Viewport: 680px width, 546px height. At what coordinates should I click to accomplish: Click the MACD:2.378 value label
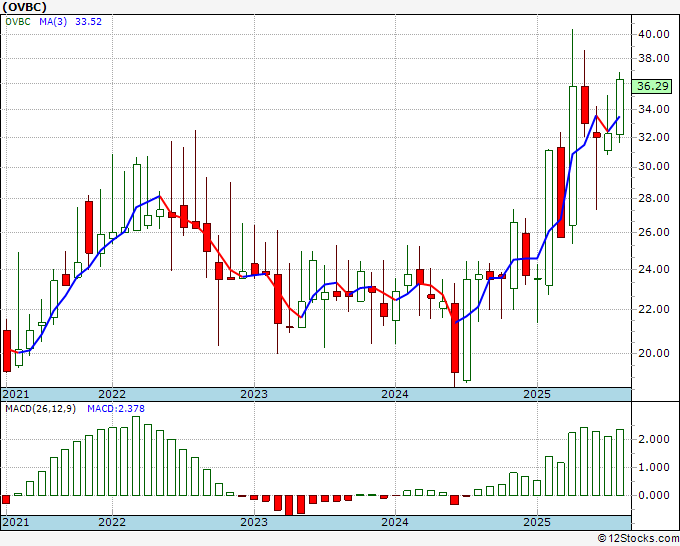point(116,409)
